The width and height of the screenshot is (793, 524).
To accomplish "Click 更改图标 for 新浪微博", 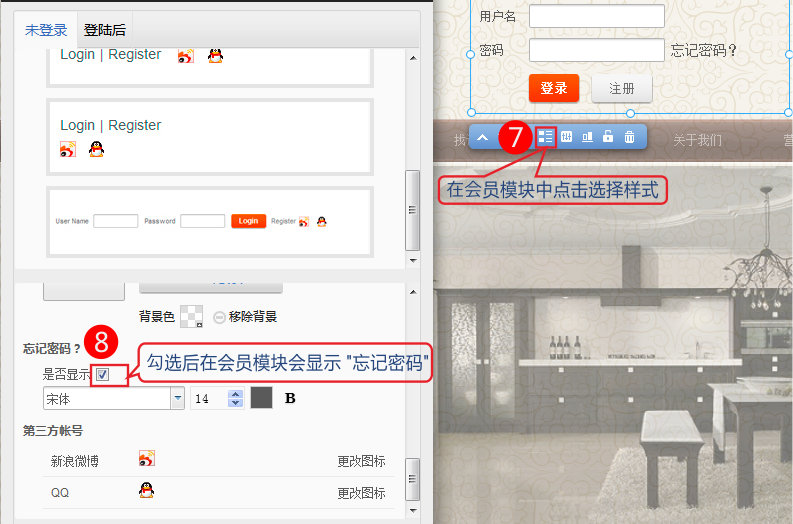I will pos(361,462).
